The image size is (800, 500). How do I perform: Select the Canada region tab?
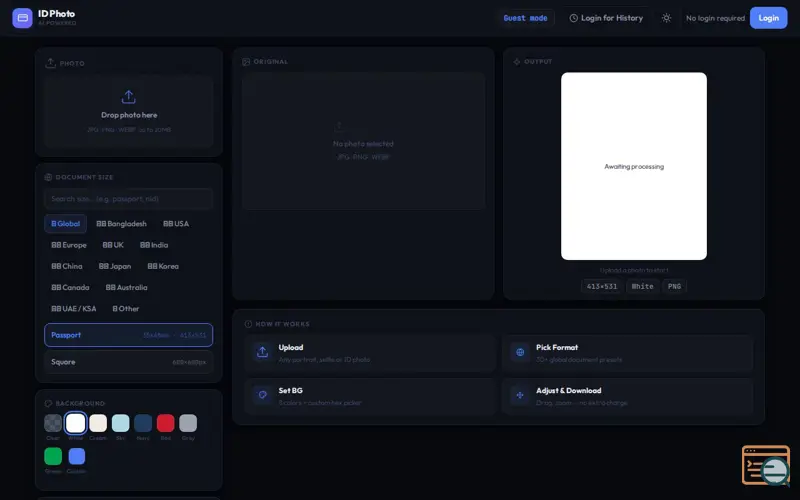click(70, 287)
